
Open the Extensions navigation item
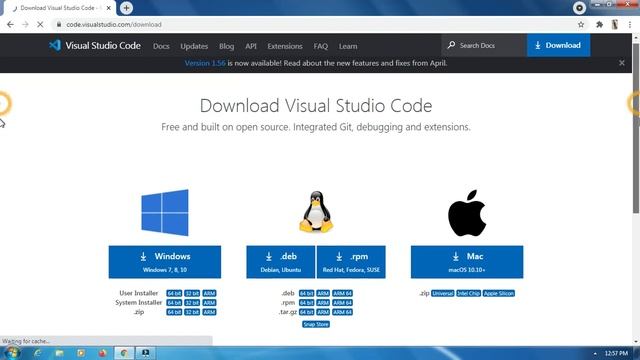click(285, 46)
